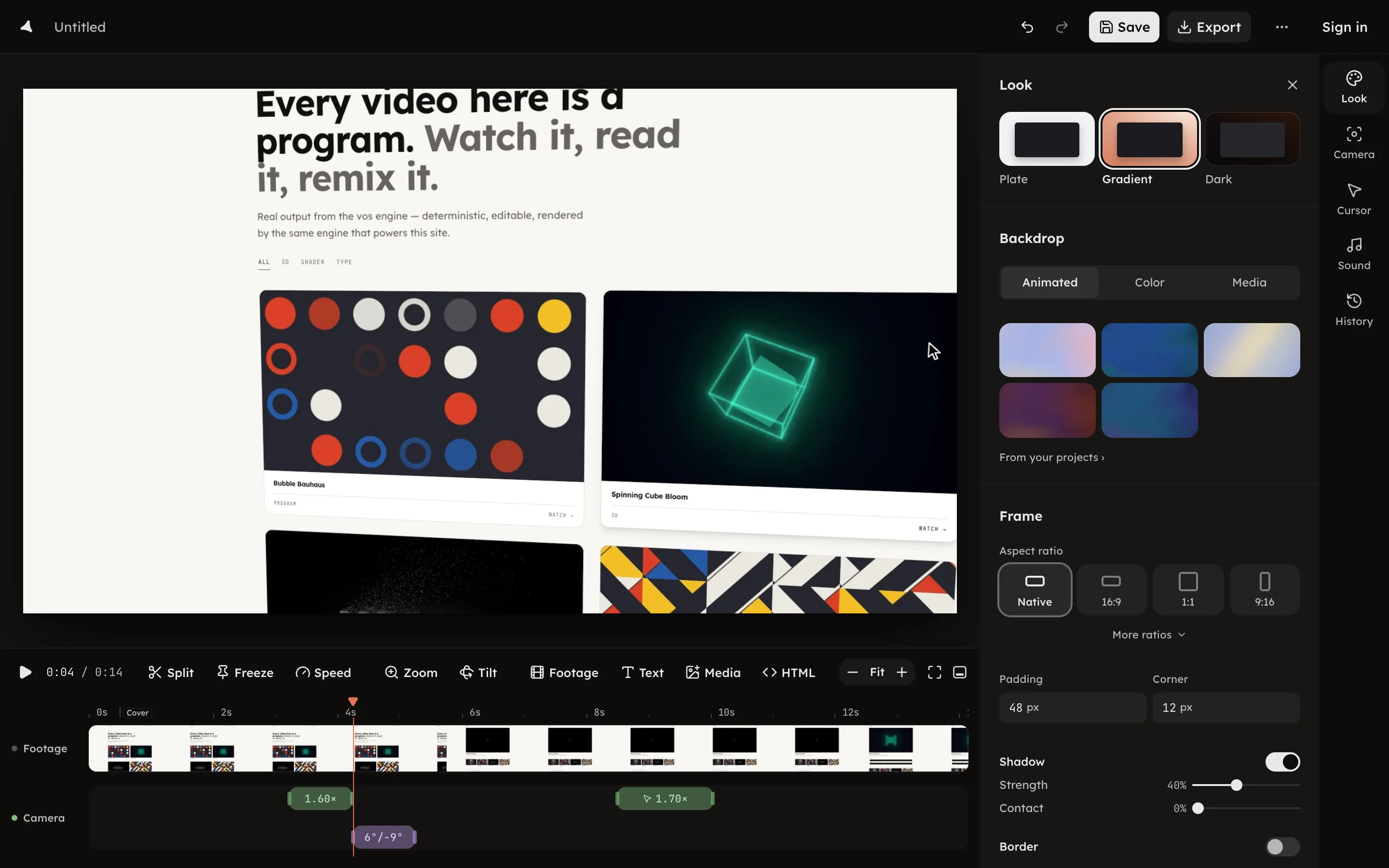Adjust the Shadow Strength slider handle
Image resolution: width=1389 pixels, height=868 pixels.
1236,786
